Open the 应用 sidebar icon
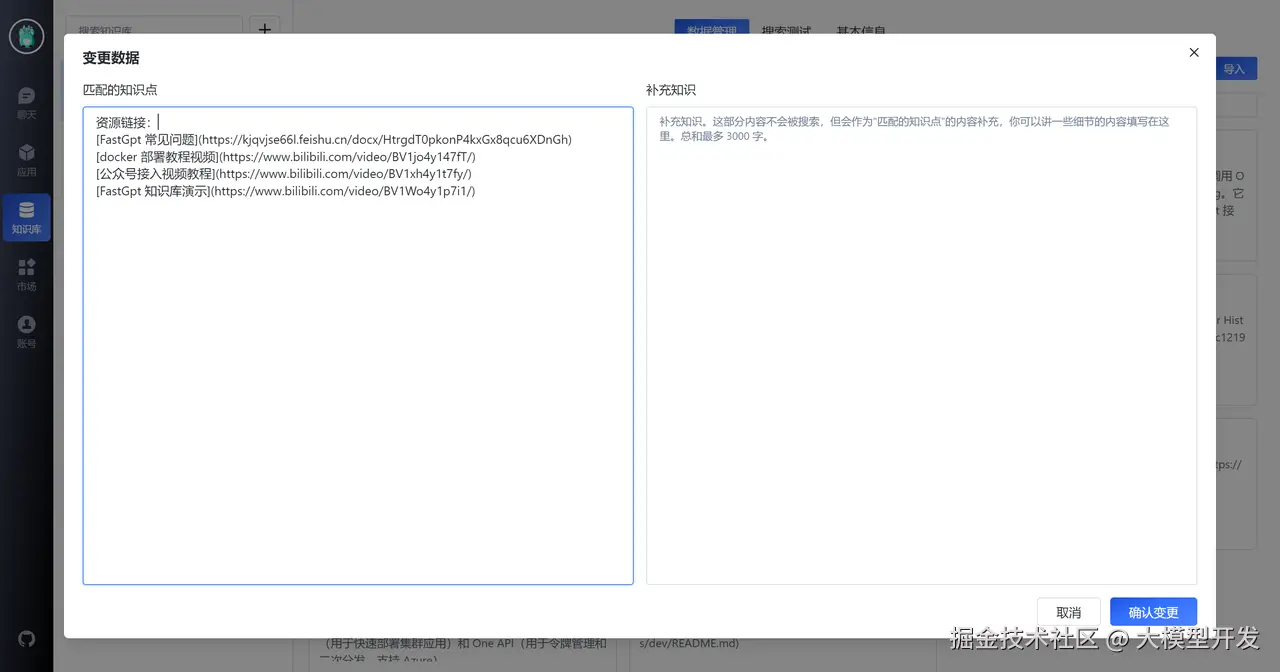The width and height of the screenshot is (1280, 672). click(26, 160)
